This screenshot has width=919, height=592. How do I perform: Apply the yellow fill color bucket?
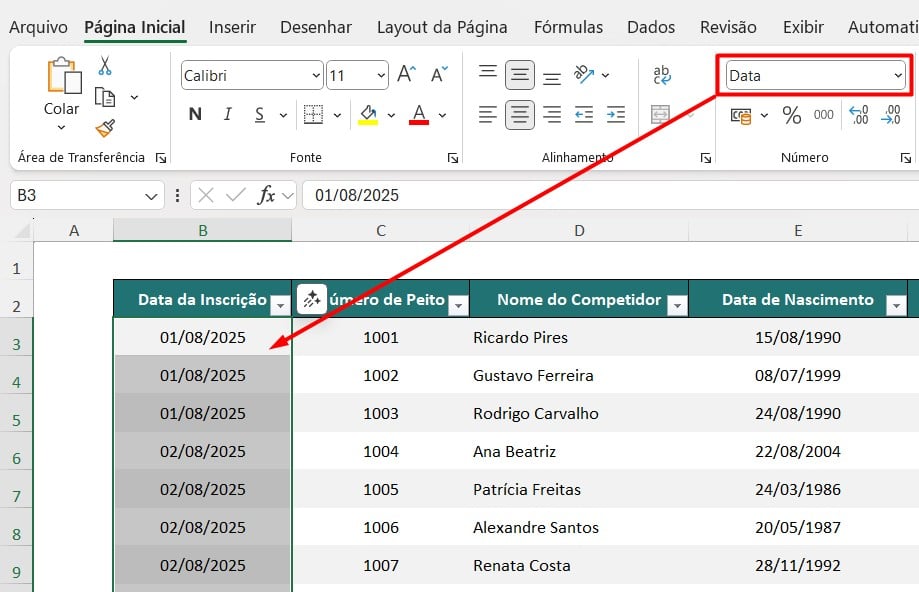coord(368,114)
